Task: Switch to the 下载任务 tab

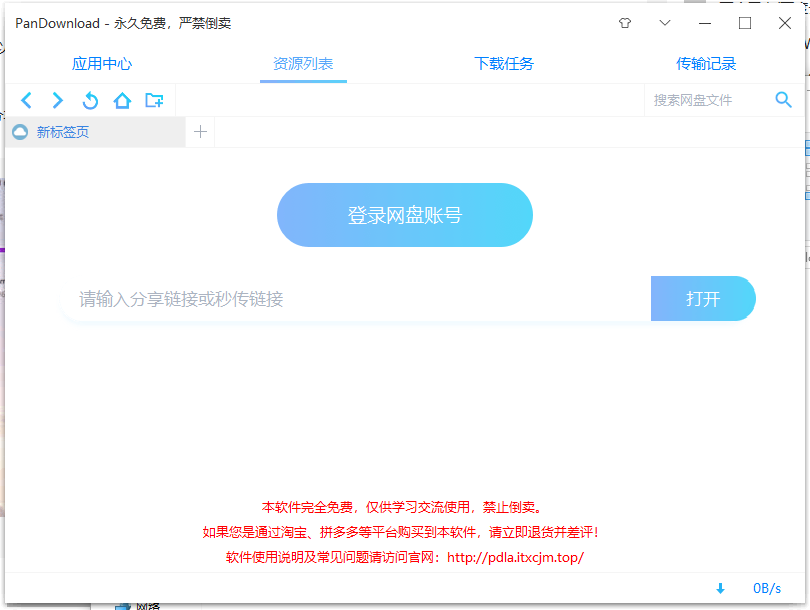Action: (506, 62)
